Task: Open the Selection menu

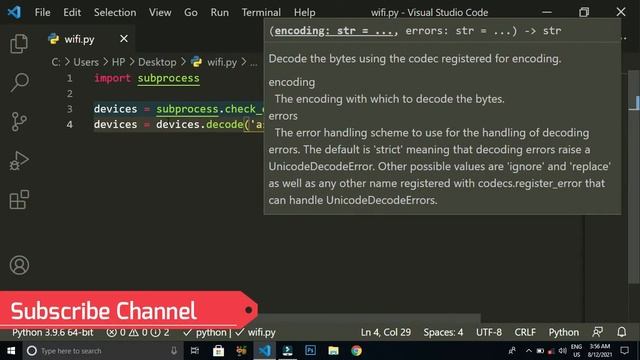Action: click(x=115, y=12)
